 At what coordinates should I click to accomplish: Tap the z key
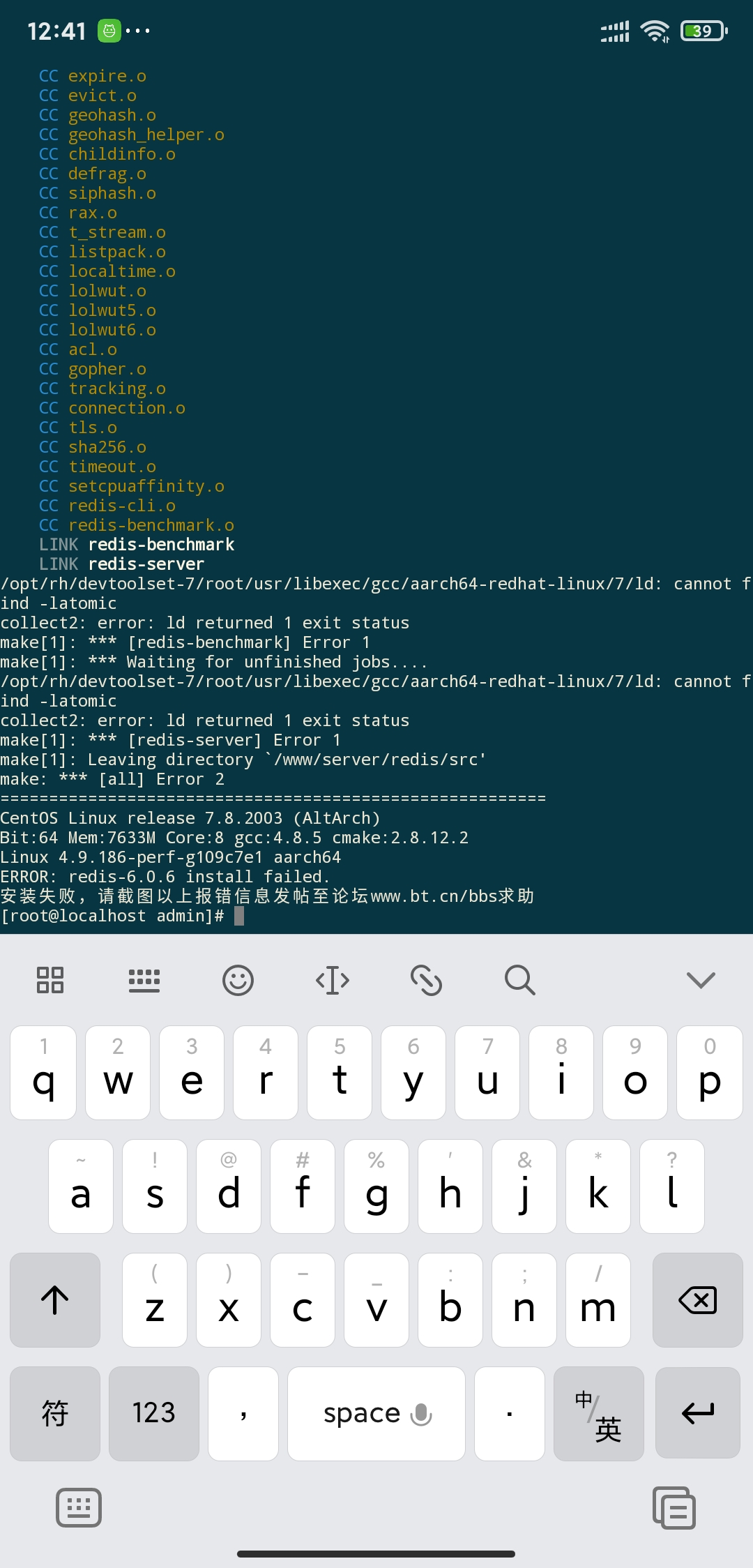tap(155, 1300)
